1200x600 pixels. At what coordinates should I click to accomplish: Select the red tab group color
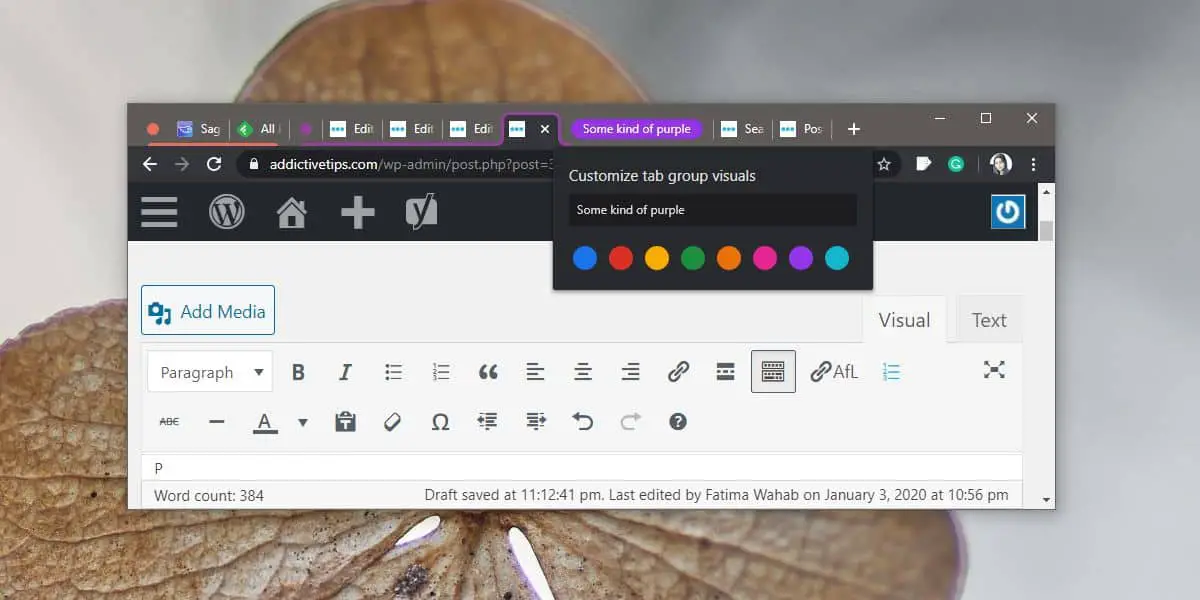pyautogui.click(x=621, y=258)
